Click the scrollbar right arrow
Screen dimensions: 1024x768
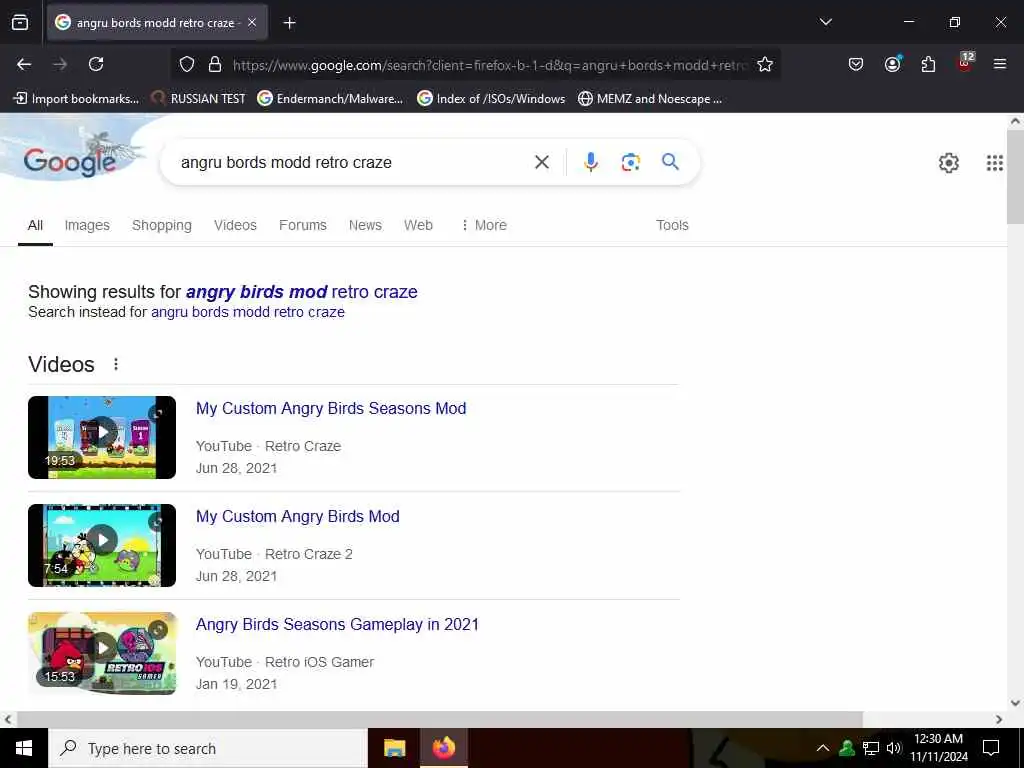coord(999,719)
